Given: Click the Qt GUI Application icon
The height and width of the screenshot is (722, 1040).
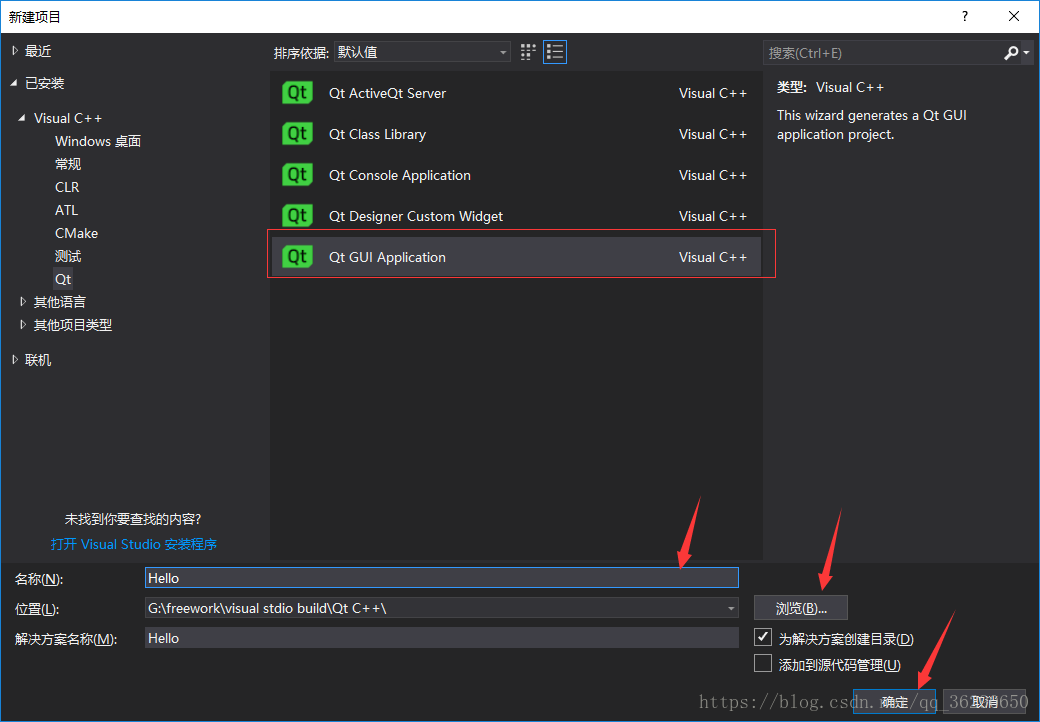Looking at the screenshot, I should (297, 257).
